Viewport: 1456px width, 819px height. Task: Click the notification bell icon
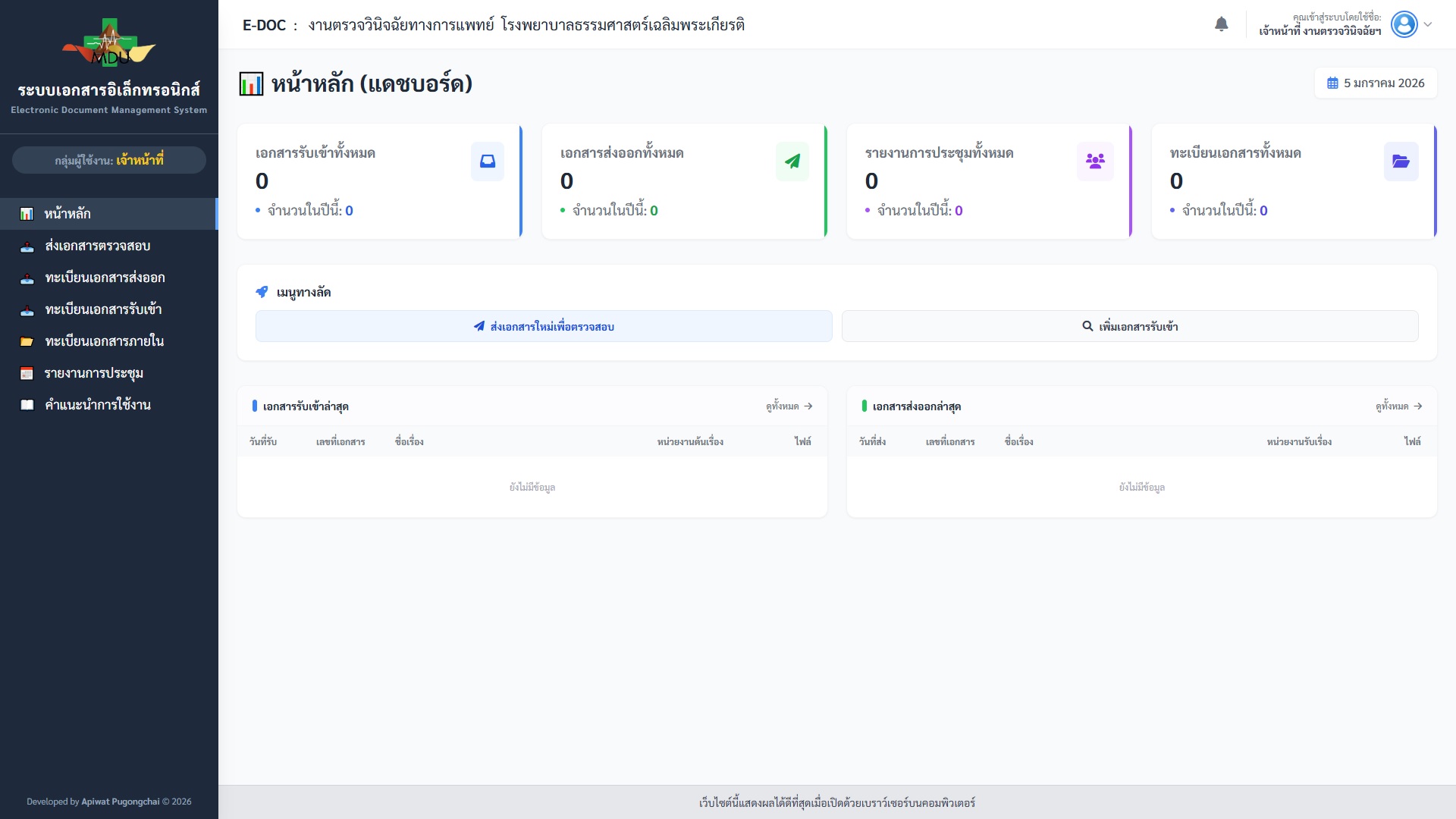1221,24
